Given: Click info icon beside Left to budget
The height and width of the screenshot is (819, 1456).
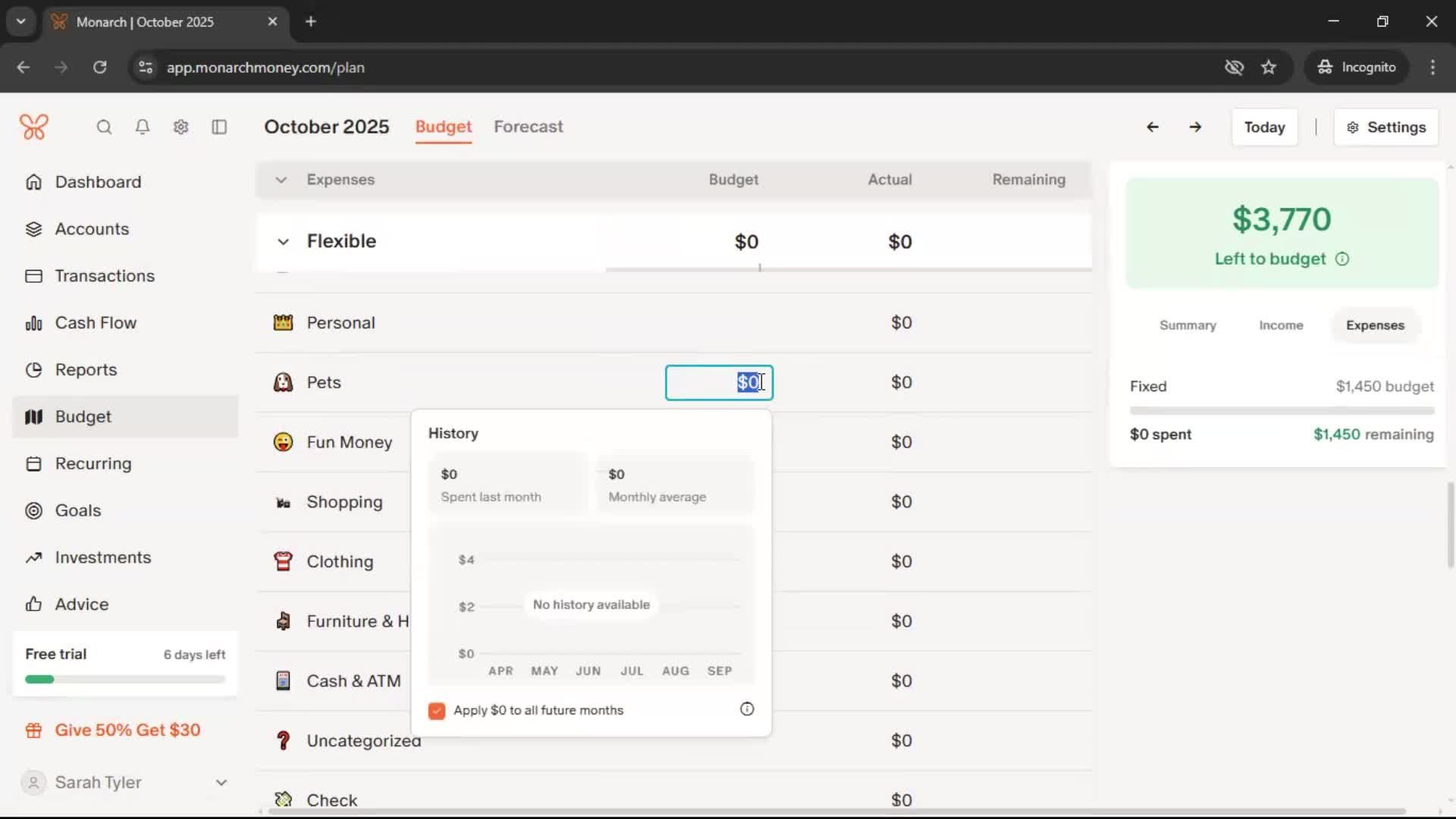Looking at the screenshot, I should 1342,259.
